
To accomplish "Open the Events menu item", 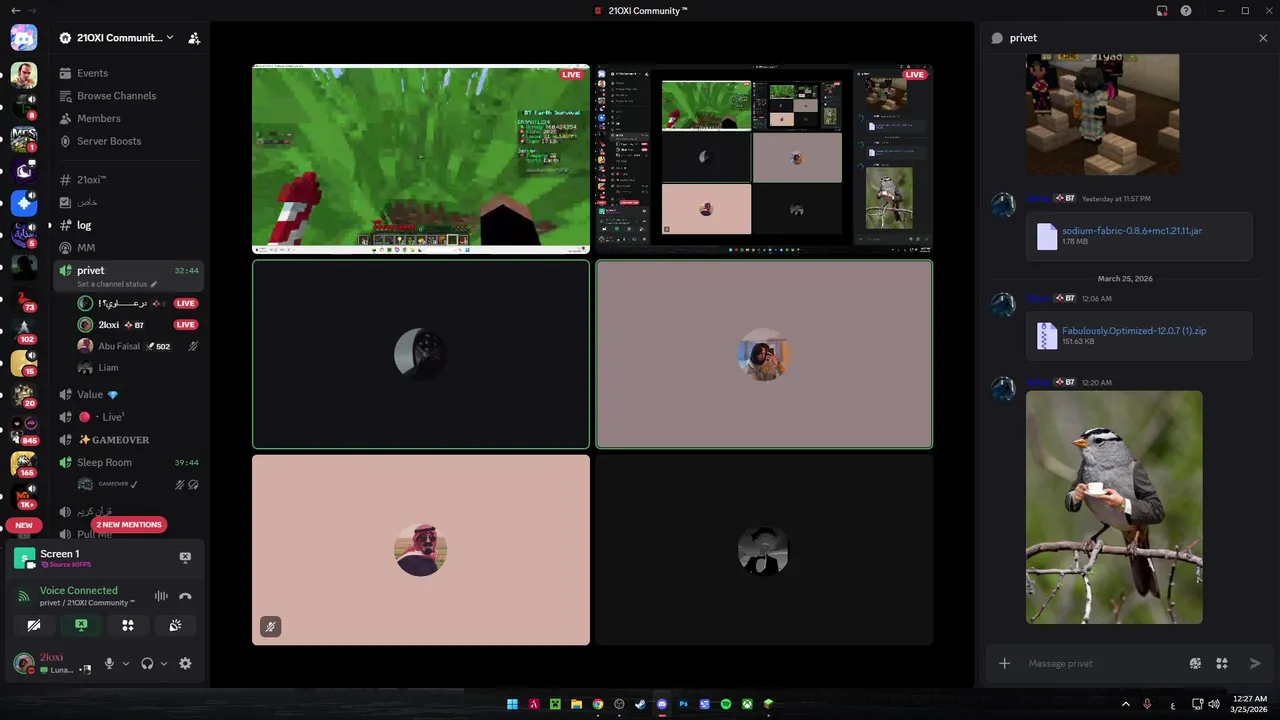I will click(92, 73).
